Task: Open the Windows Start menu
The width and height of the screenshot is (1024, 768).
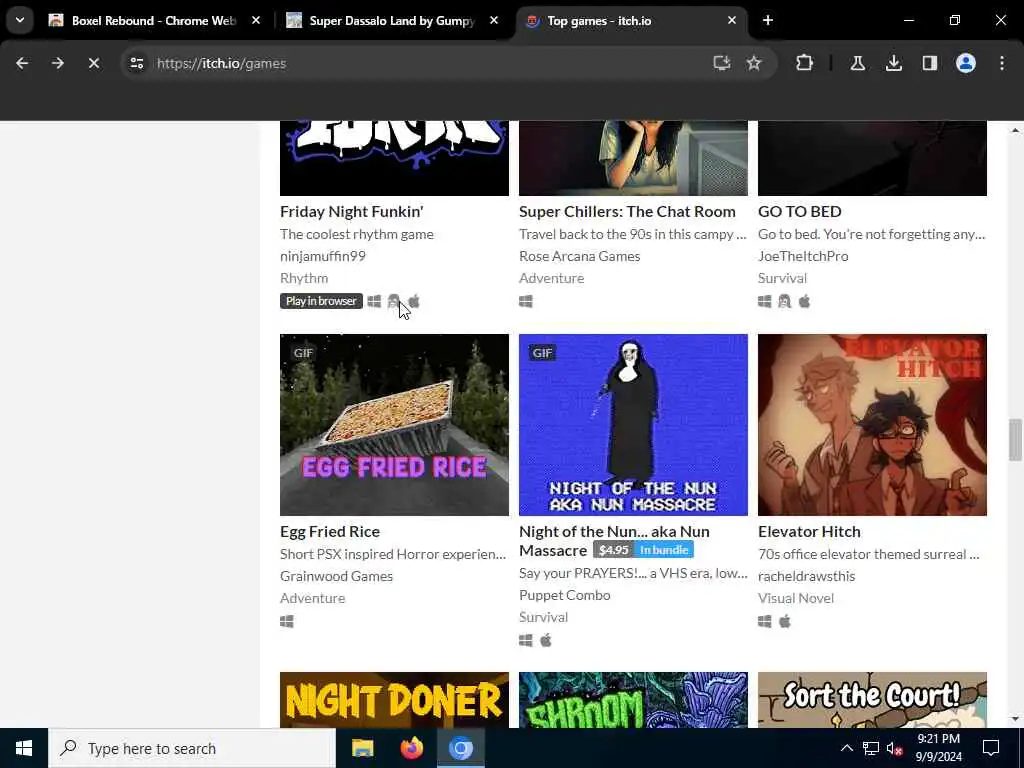Action: point(24,748)
